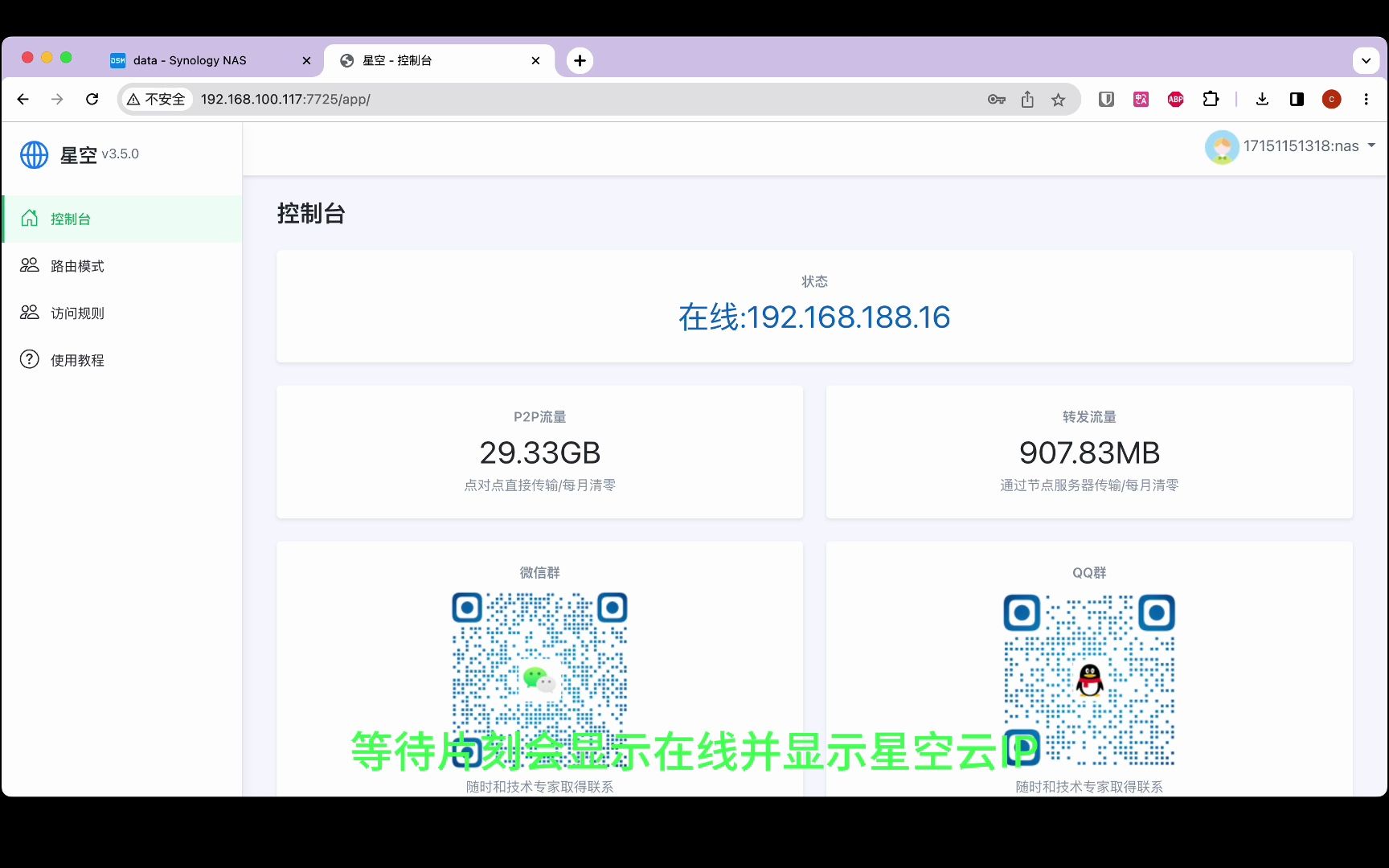
Task: Close the data - Synology NAS tab
Action: tap(306, 60)
